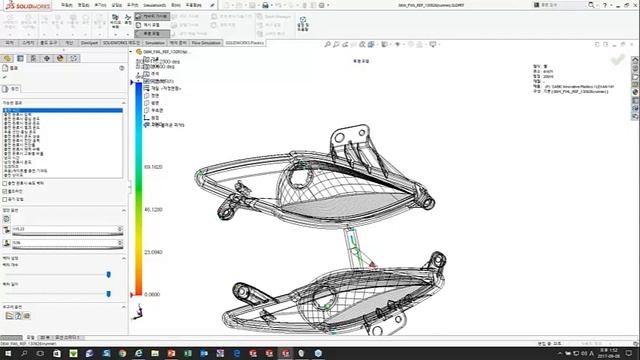The image size is (640, 360).
Task: Open the View Settings monitor icon
Action: point(433,44)
